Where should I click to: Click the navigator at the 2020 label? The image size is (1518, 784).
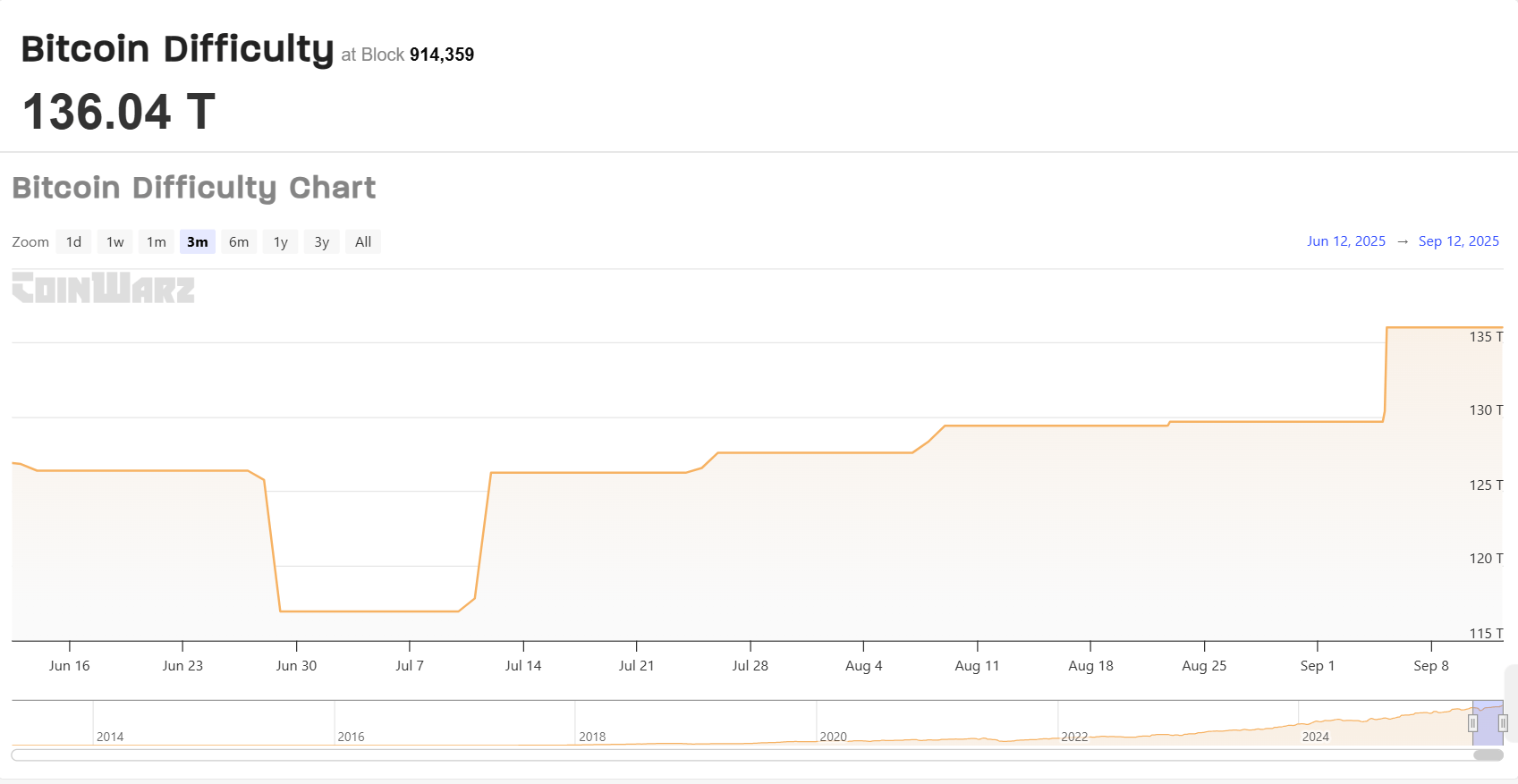[x=833, y=737]
